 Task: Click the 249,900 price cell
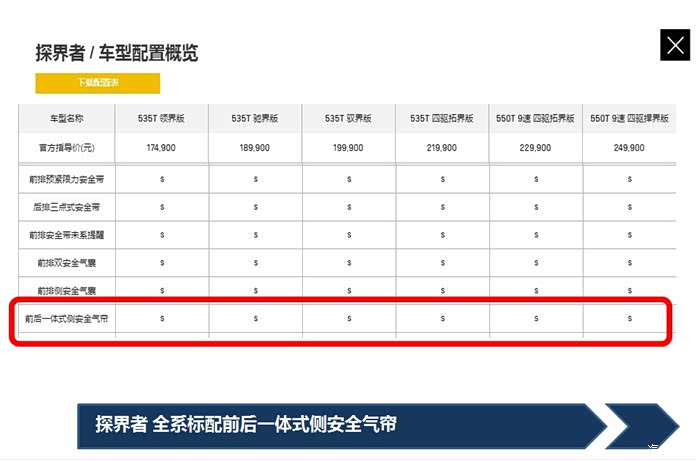coord(629,148)
